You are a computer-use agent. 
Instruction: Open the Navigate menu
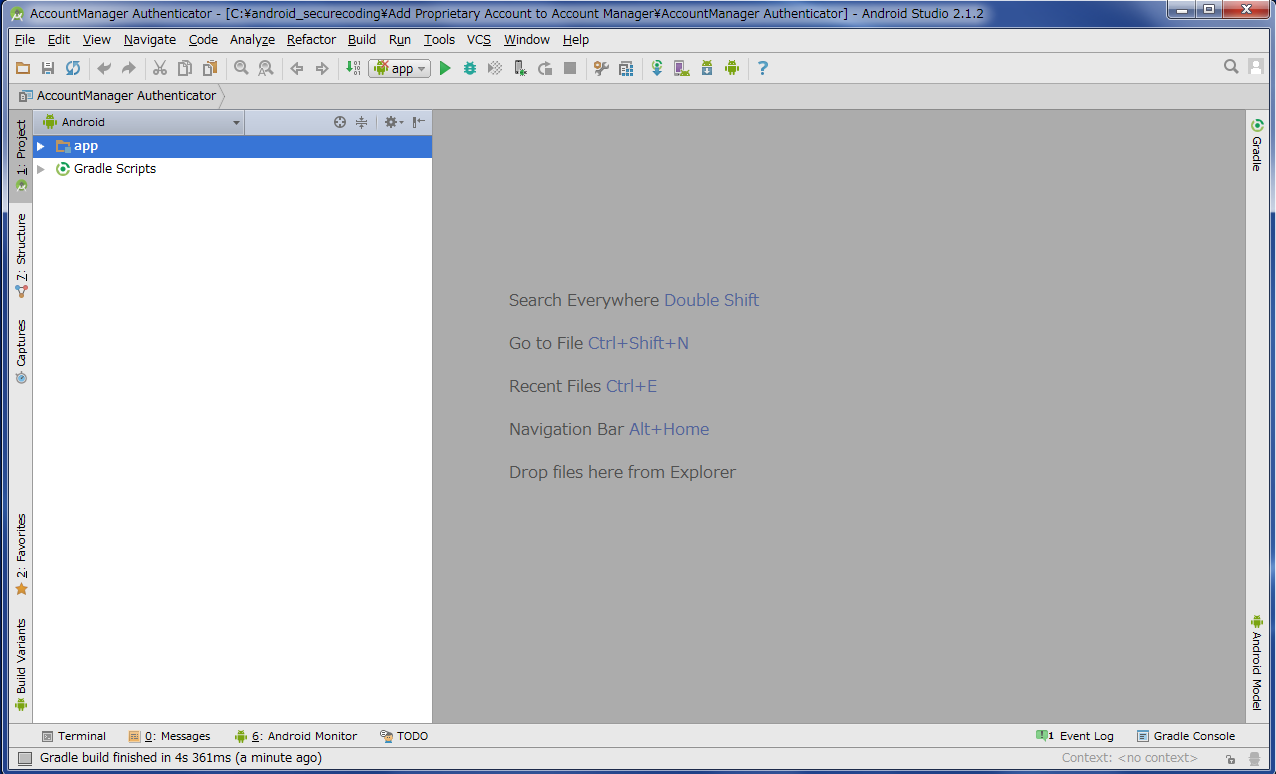coord(150,40)
